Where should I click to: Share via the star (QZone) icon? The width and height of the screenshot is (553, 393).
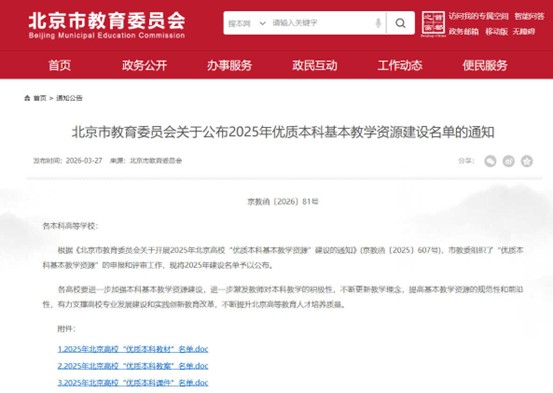tap(527, 161)
